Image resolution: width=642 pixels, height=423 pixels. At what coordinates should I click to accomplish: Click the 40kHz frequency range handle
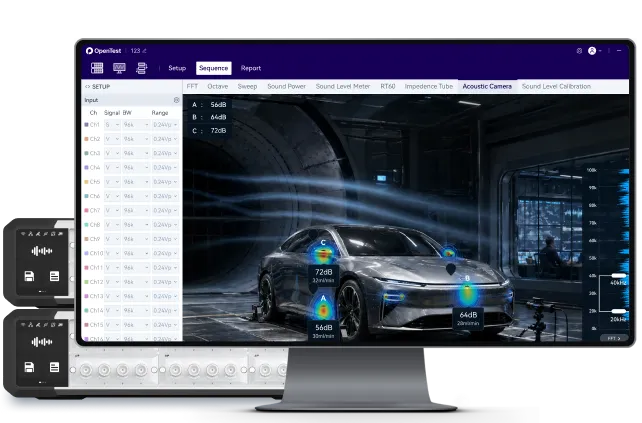(x=618, y=276)
